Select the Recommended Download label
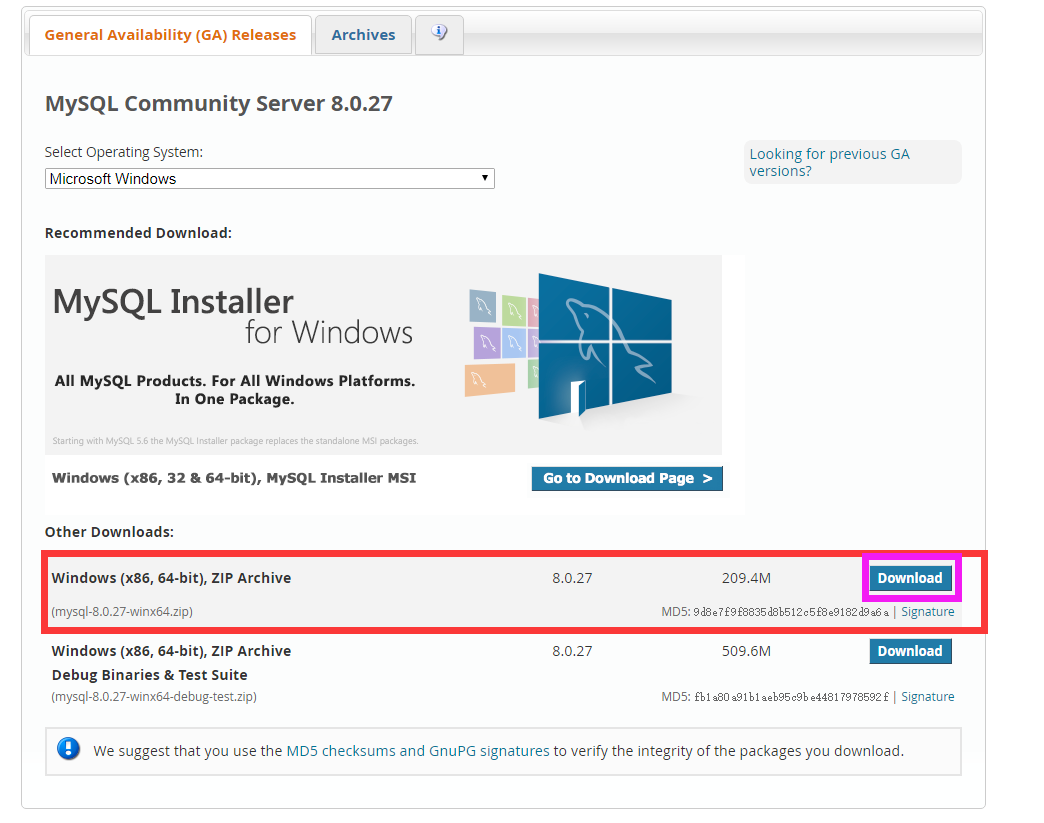The height and width of the screenshot is (823, 1044). click(138, 233)
